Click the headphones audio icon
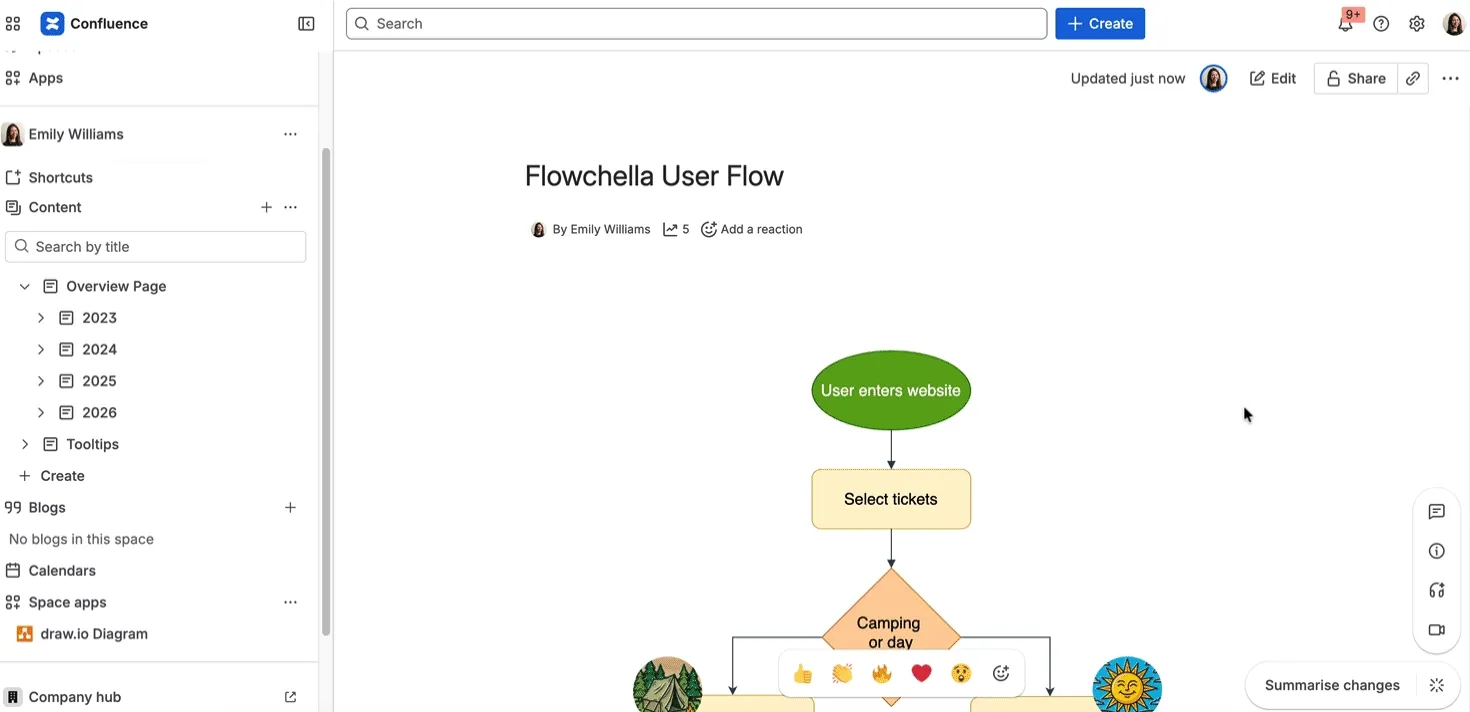 (1437, 590)
